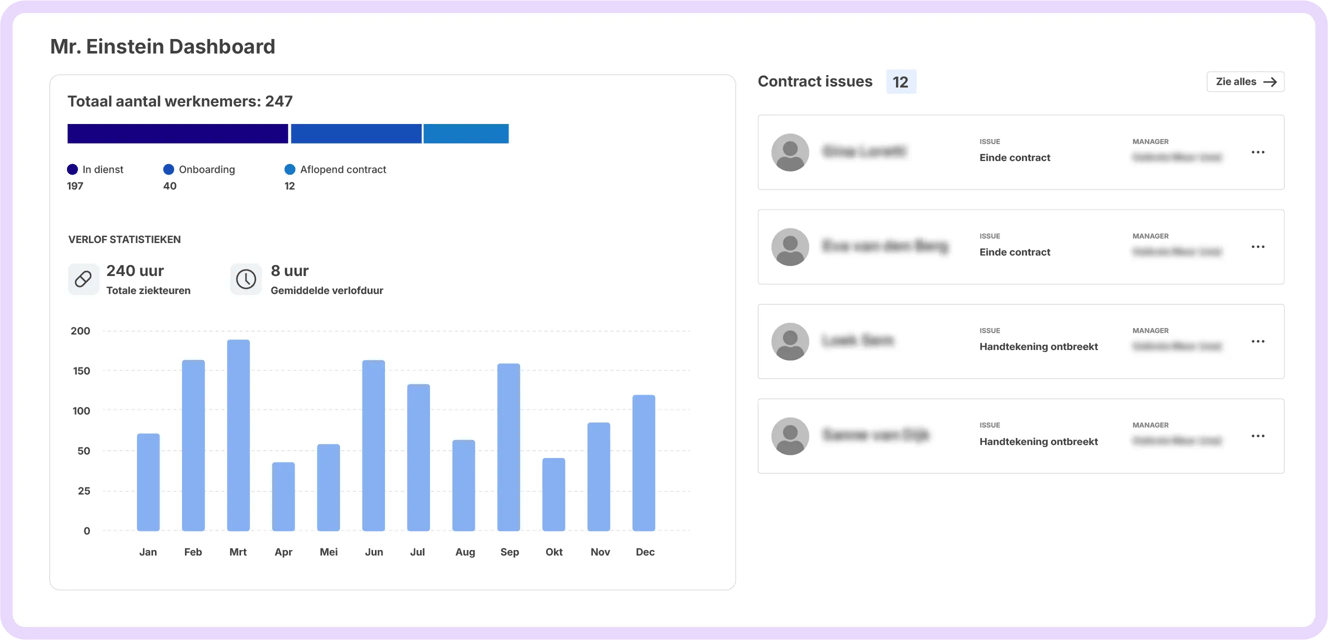1328x640 pixels.
Task: Click the In dienst legend dot
Action: (72, 170)
